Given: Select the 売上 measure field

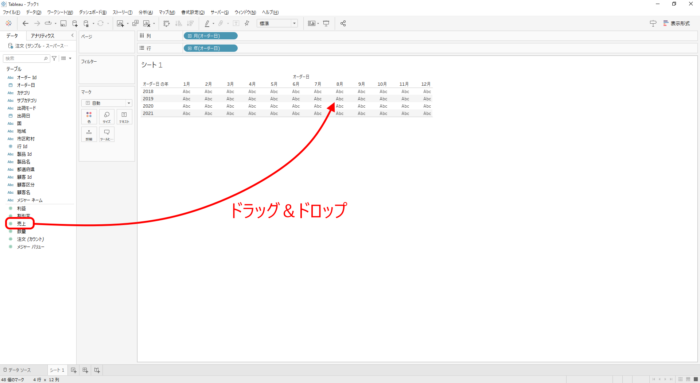Looking at the screenshot, I should (x=21, y=224).
